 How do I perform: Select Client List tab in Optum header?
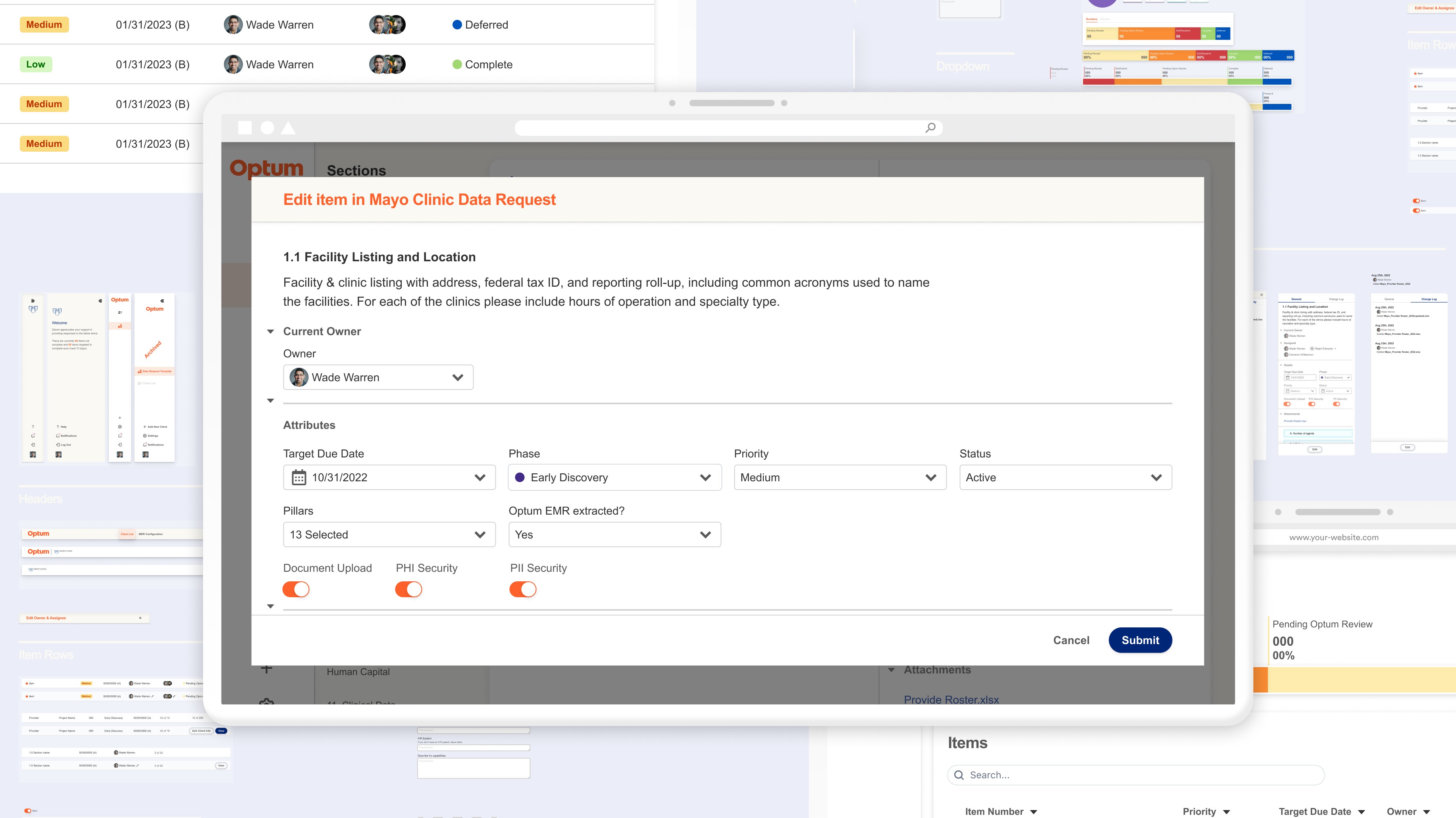(x=127, y=534)
